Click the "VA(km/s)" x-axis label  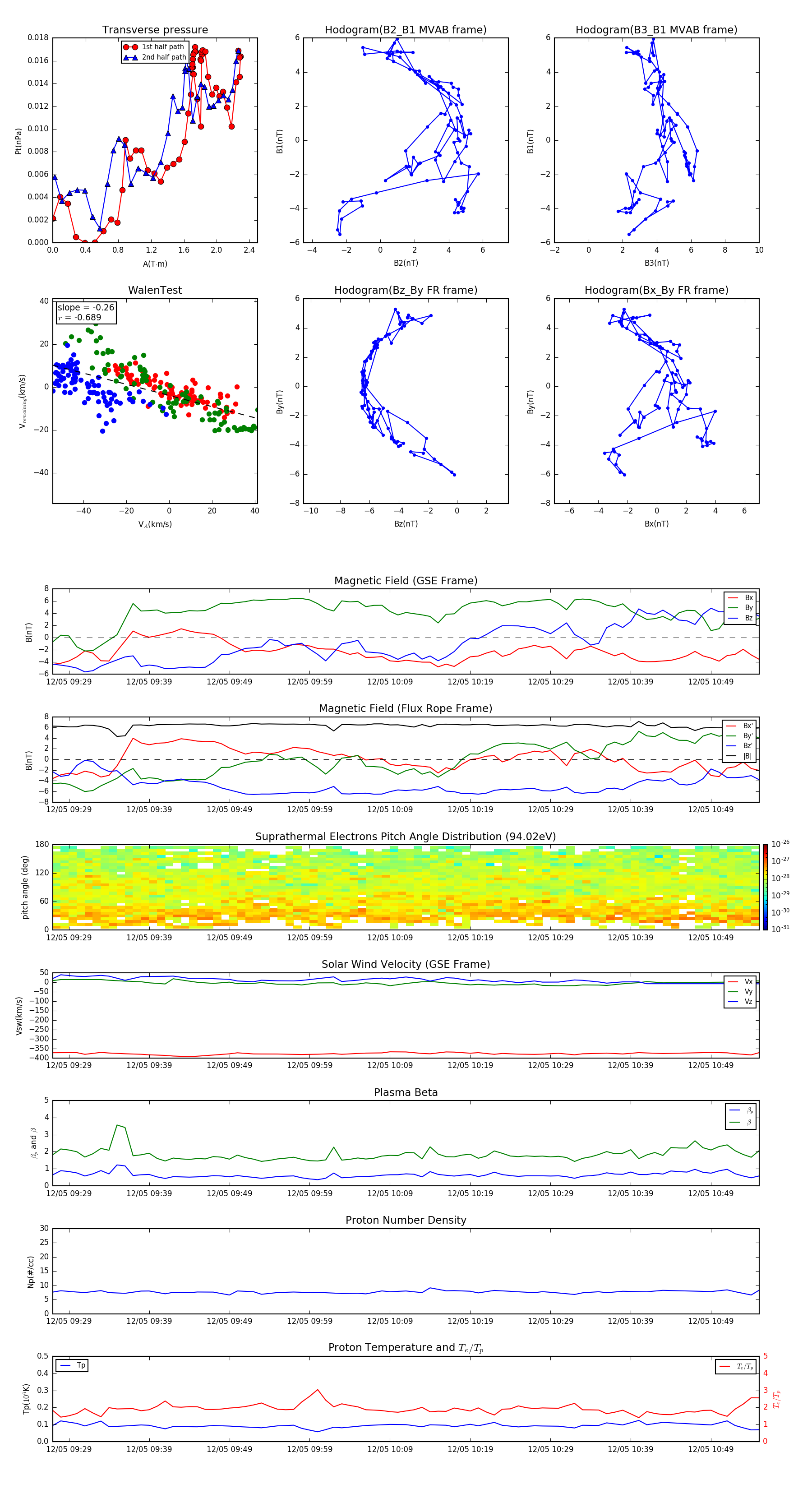pyautogui.click(x=155, y=524)
